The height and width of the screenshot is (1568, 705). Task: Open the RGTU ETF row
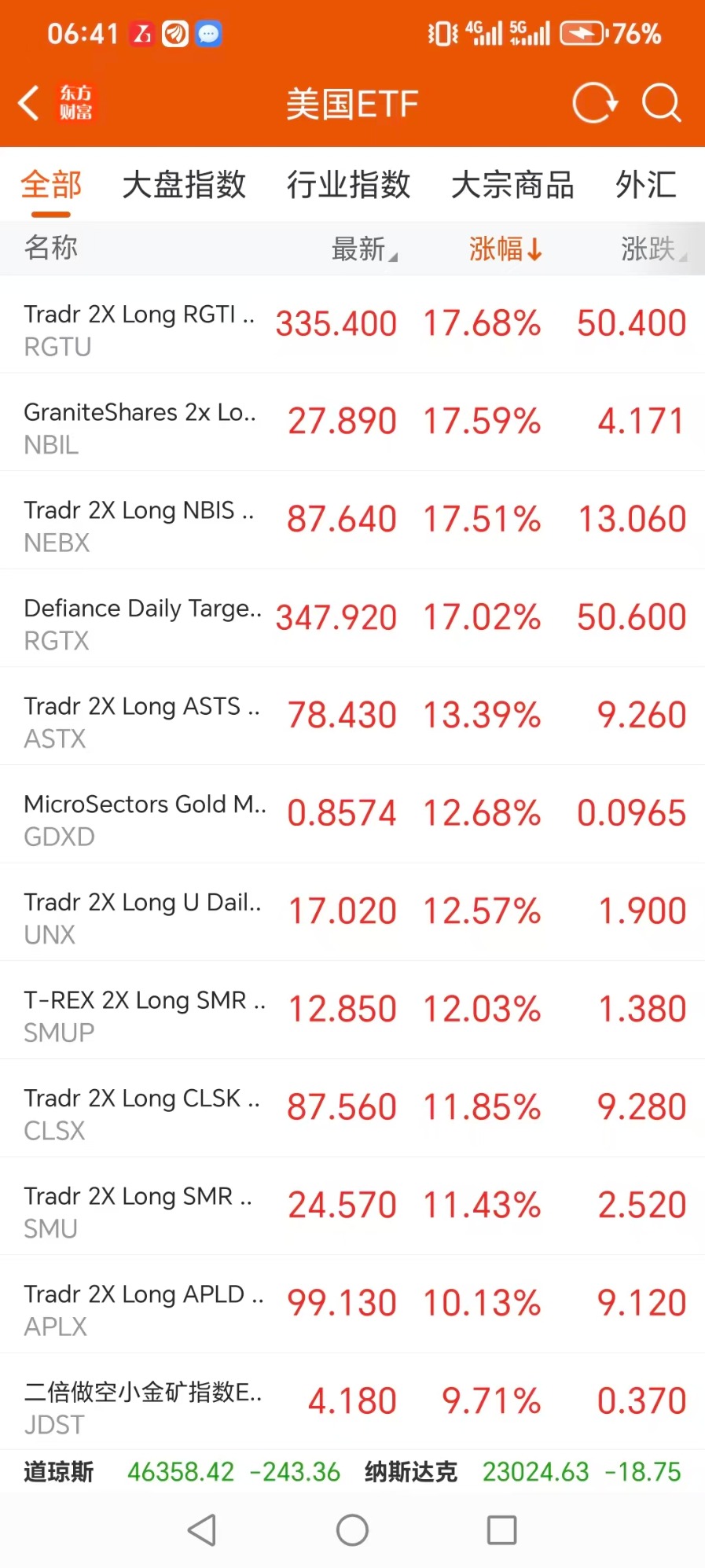(x=352, y=325)
